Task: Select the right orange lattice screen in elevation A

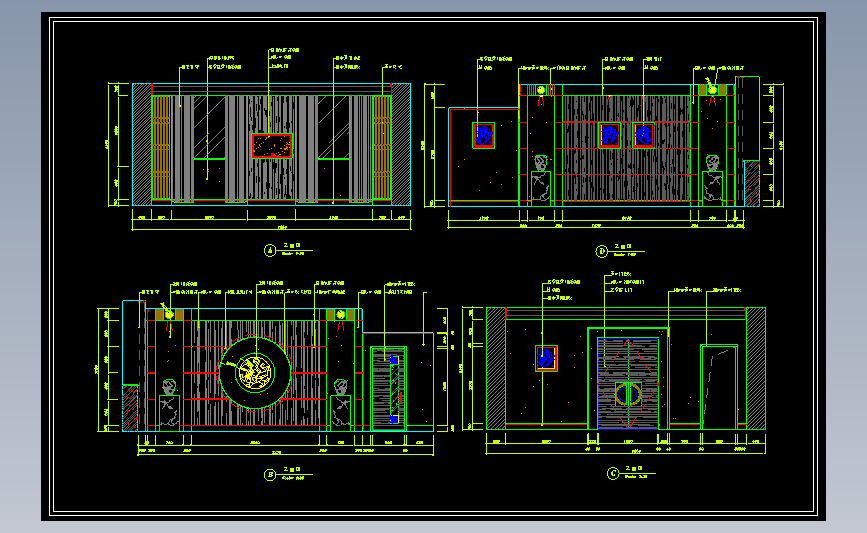Action: pyautogui.click(x=382, y=148)
